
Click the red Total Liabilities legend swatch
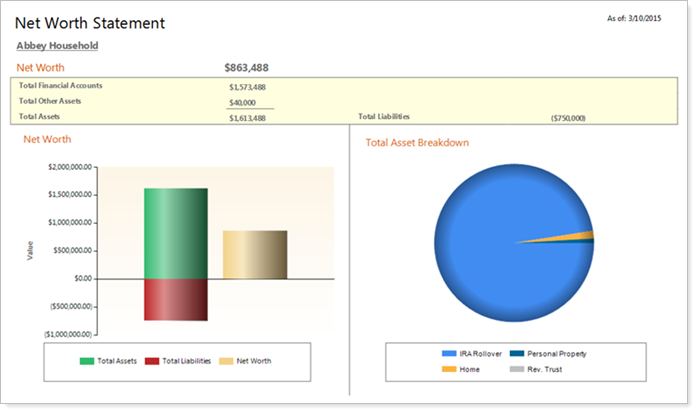(152, 360)
